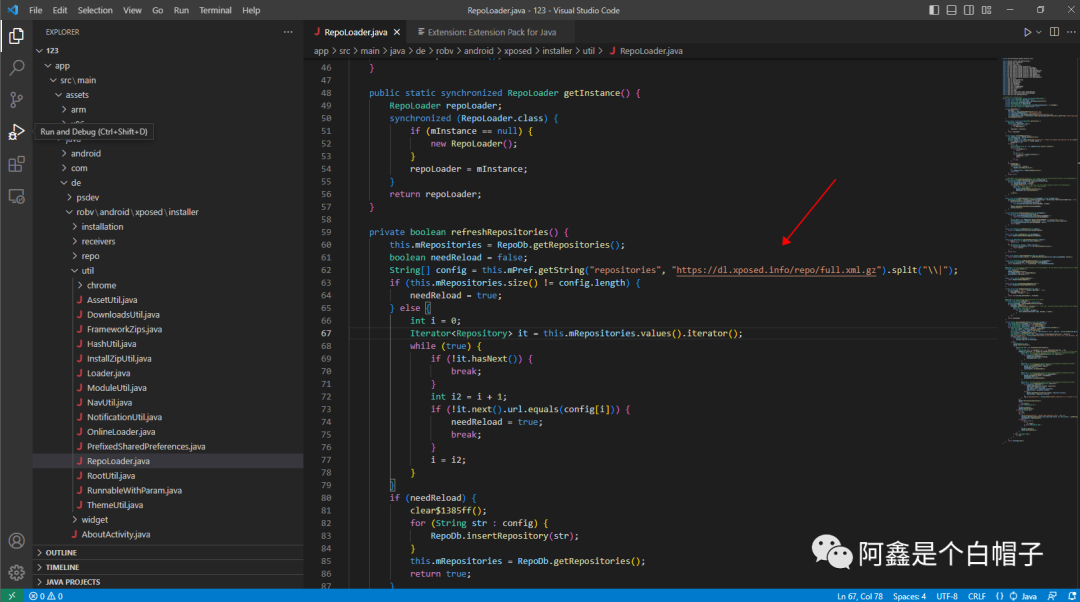Switch to Extension Pack for Java tab

pos(491,32)
